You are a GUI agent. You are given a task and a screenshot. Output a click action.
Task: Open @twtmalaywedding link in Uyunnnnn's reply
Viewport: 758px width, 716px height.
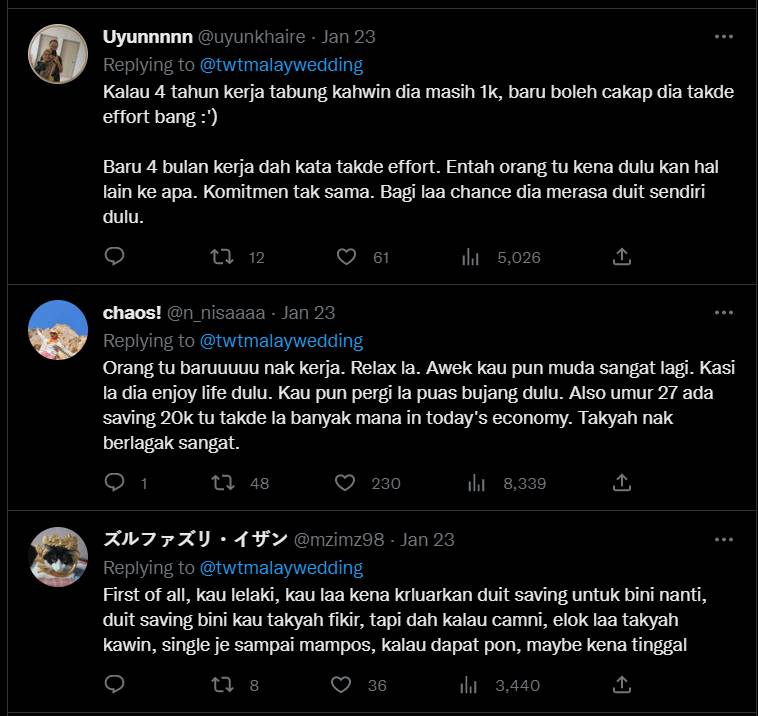point(281,65)
